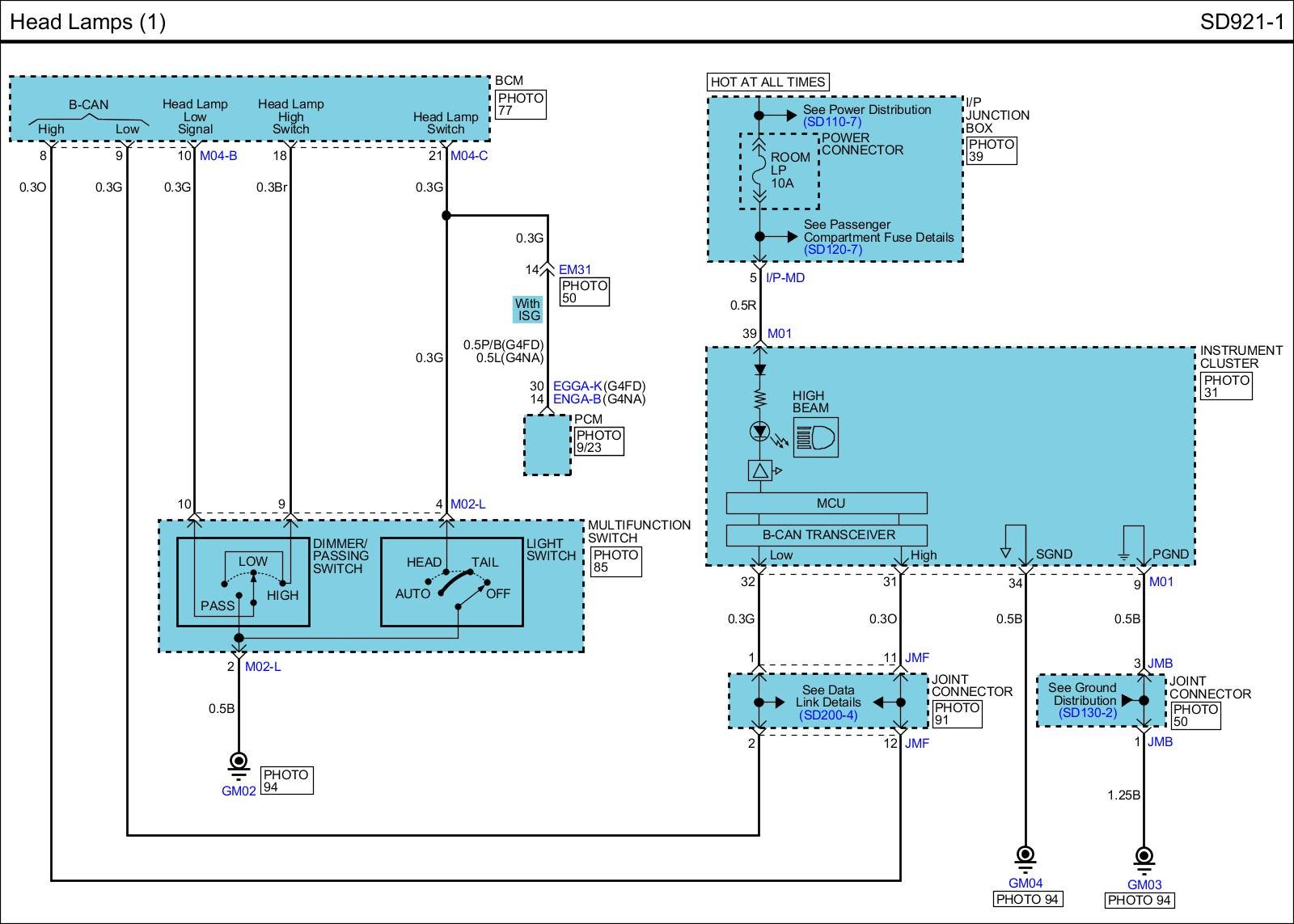Click the PGND ground symbol in cluster
This screenshot has width=1294, height=924.
[x=1124, y=555]
